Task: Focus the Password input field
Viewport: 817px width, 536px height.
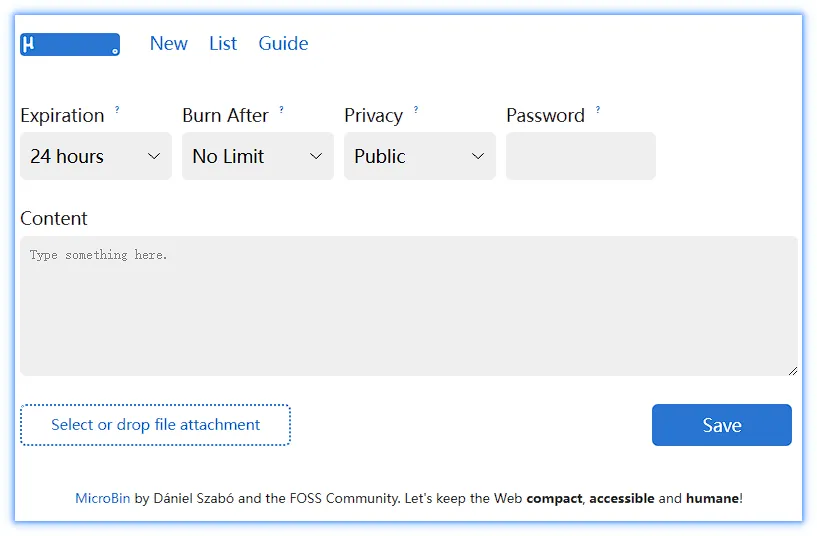Action: pos(581,156)
